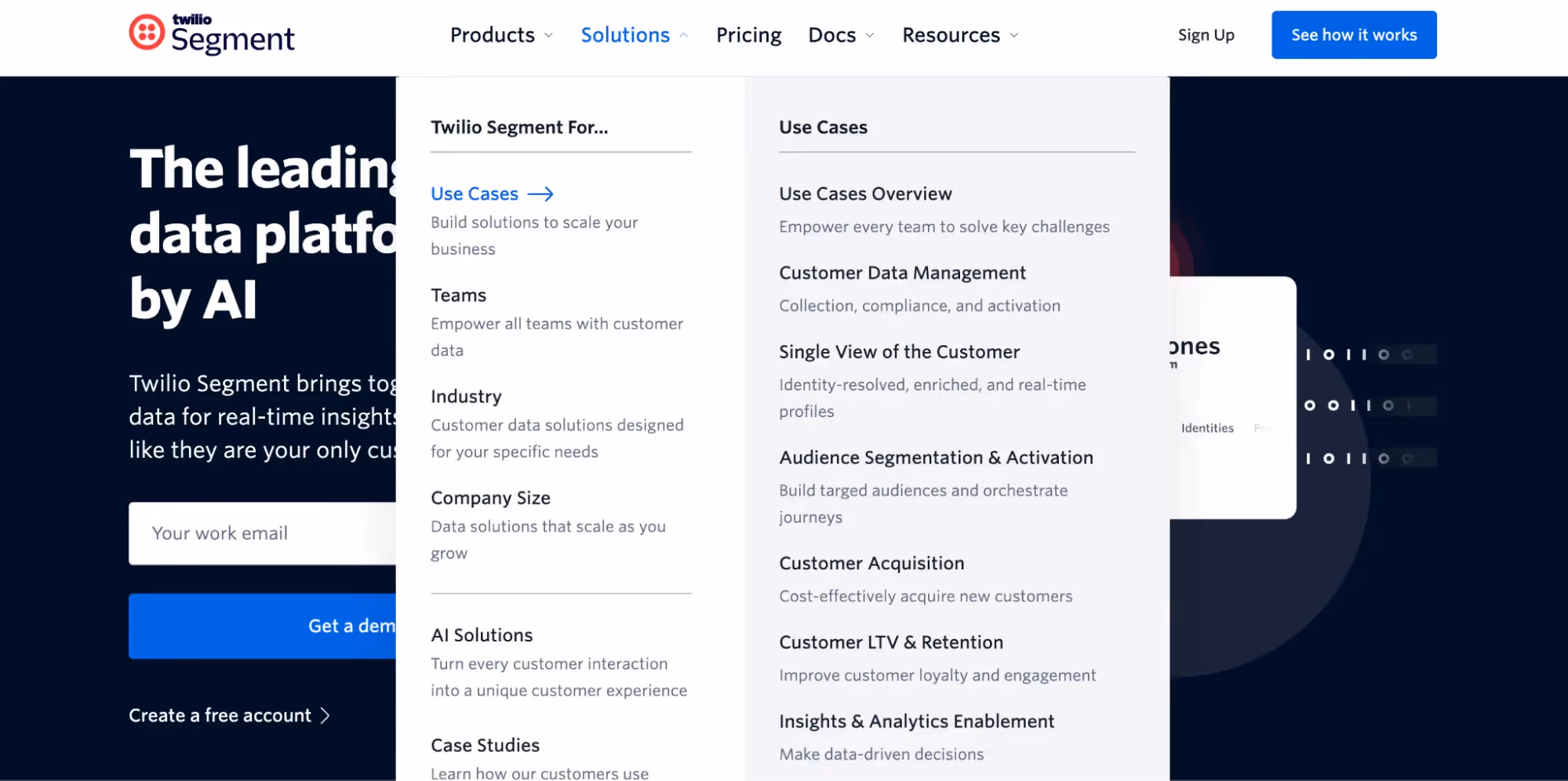Select Teams in the Solutions menu
Image resolution: width=1568 pixels, height=781 pixels.
[458, 296]
